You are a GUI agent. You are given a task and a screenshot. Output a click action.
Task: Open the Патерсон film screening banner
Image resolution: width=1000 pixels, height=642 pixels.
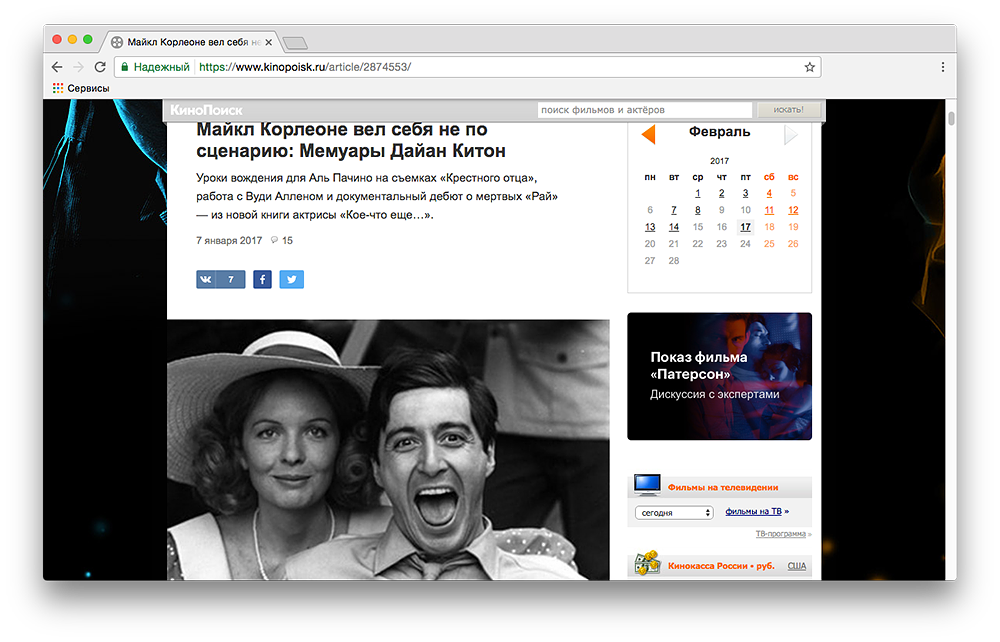click(719, 376)
